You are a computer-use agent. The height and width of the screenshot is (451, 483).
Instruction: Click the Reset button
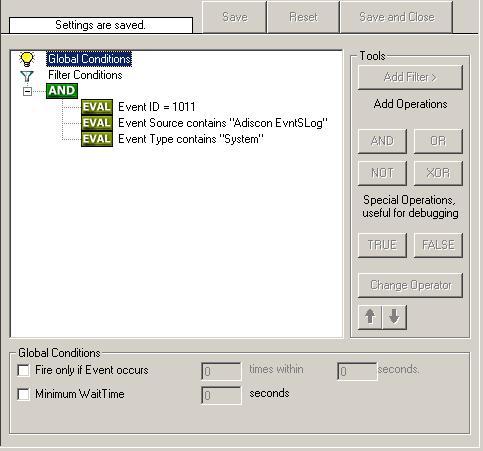[303, 17]
